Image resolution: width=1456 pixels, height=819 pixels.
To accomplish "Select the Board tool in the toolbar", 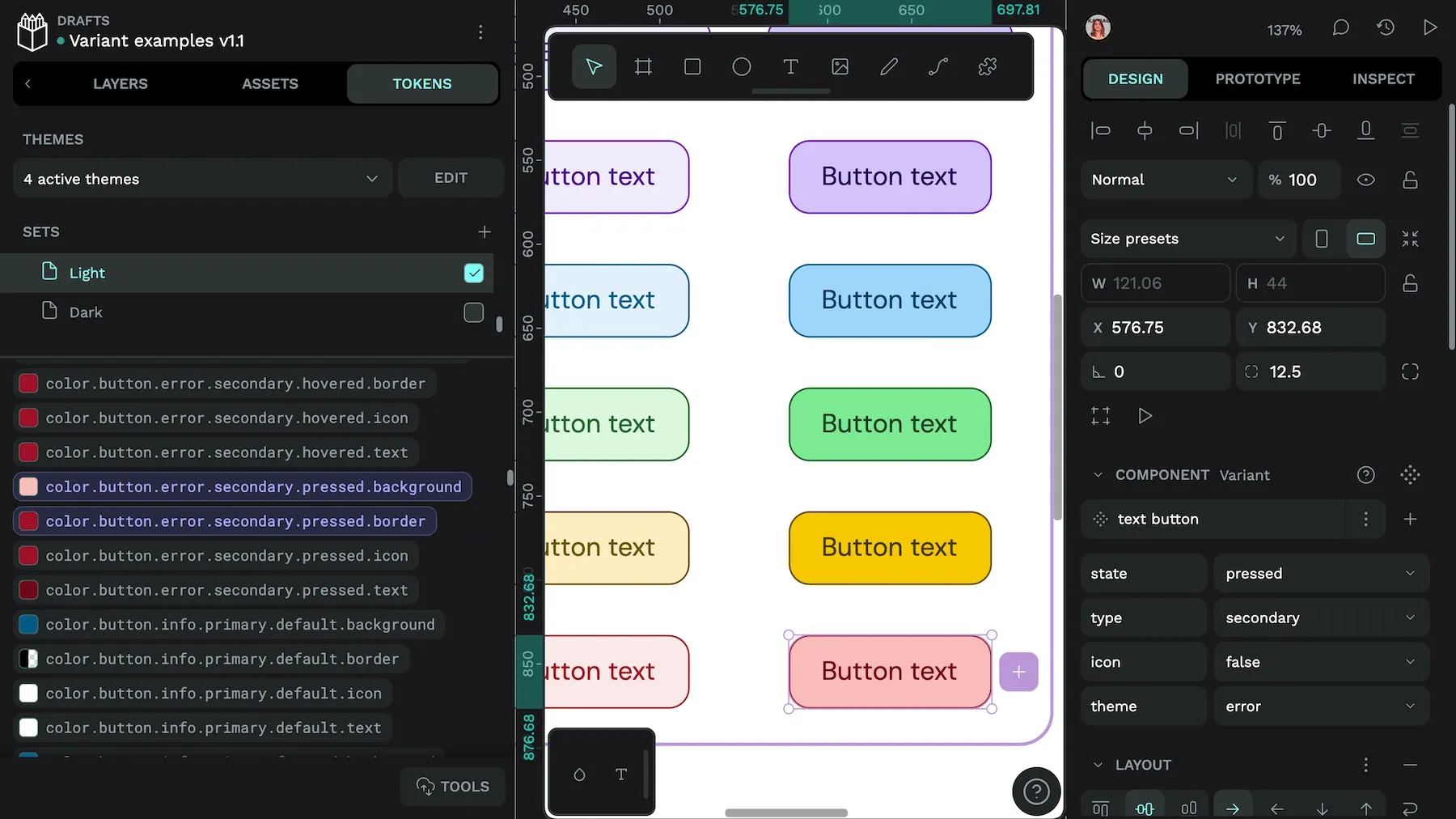I will tap(643, 66).
